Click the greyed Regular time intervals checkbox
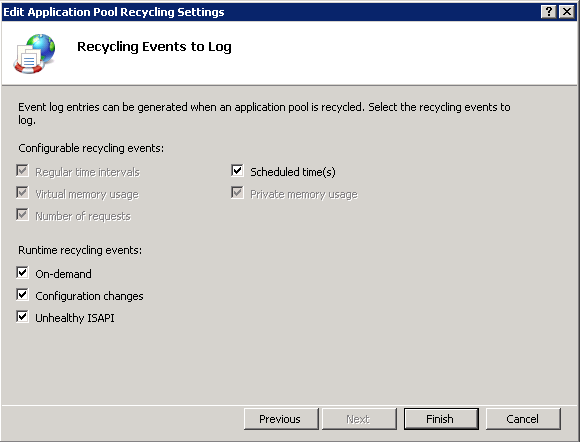 point(22,171)
